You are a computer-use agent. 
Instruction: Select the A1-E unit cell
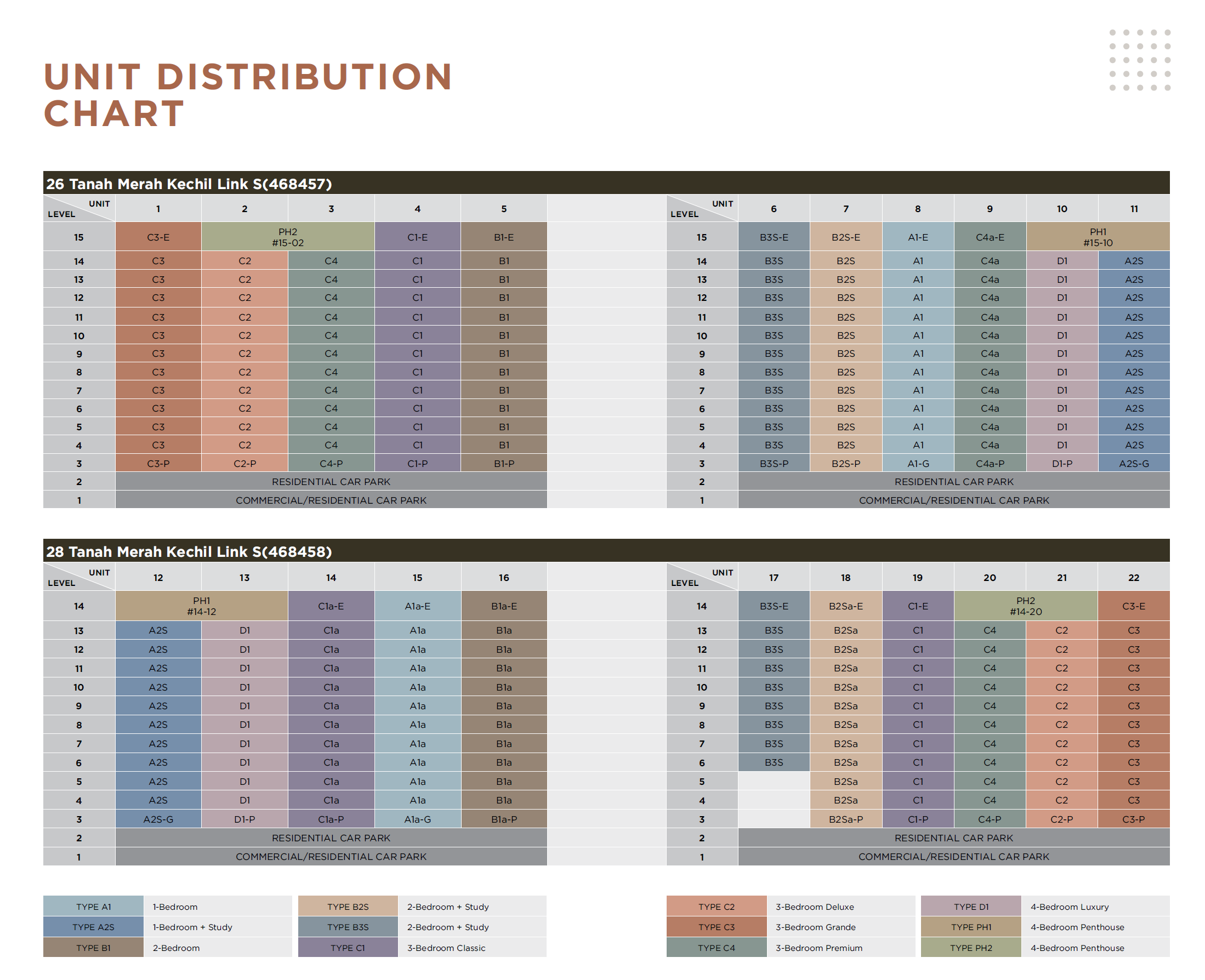coord(918,237)
